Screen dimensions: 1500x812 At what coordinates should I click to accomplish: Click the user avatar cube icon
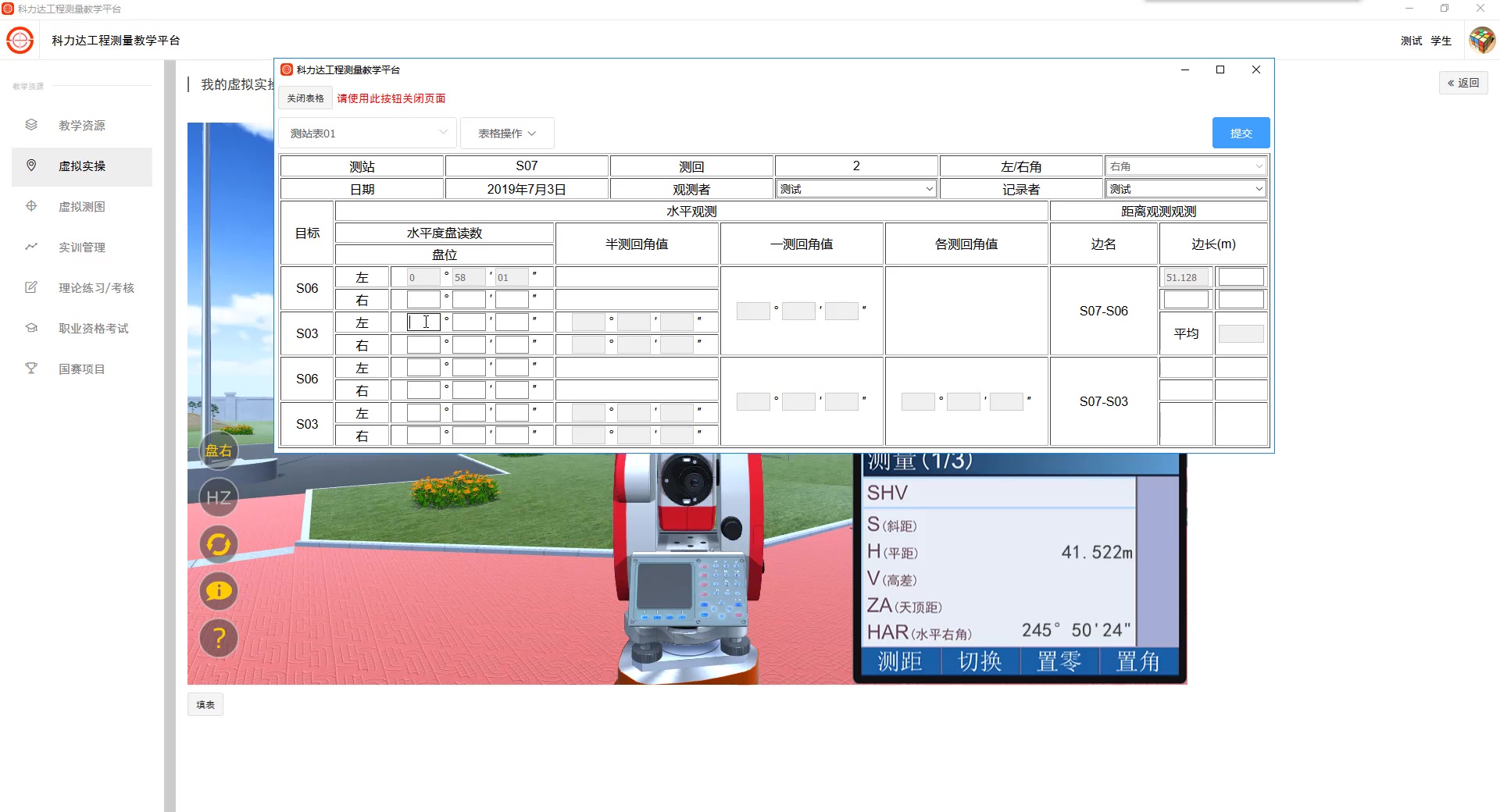tap(1481, 41)
